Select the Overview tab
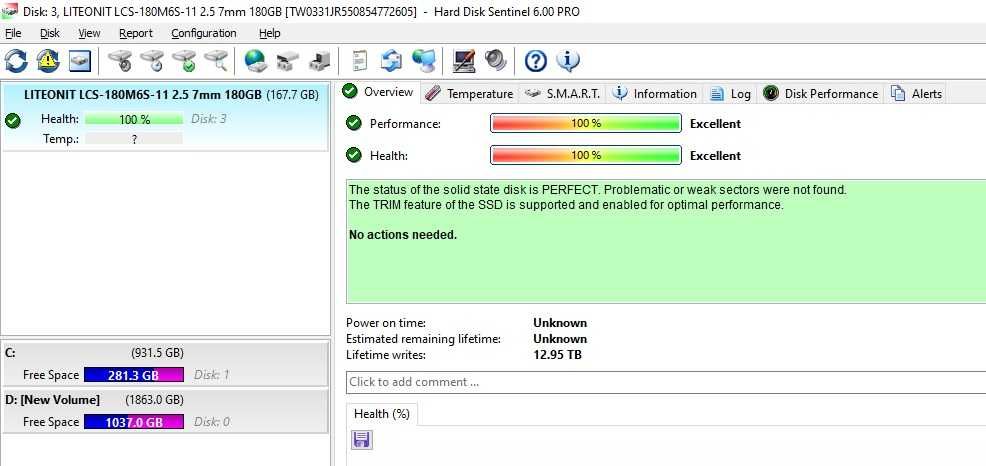Viewport: 986px width, 466px height. [x=378, y=92]
